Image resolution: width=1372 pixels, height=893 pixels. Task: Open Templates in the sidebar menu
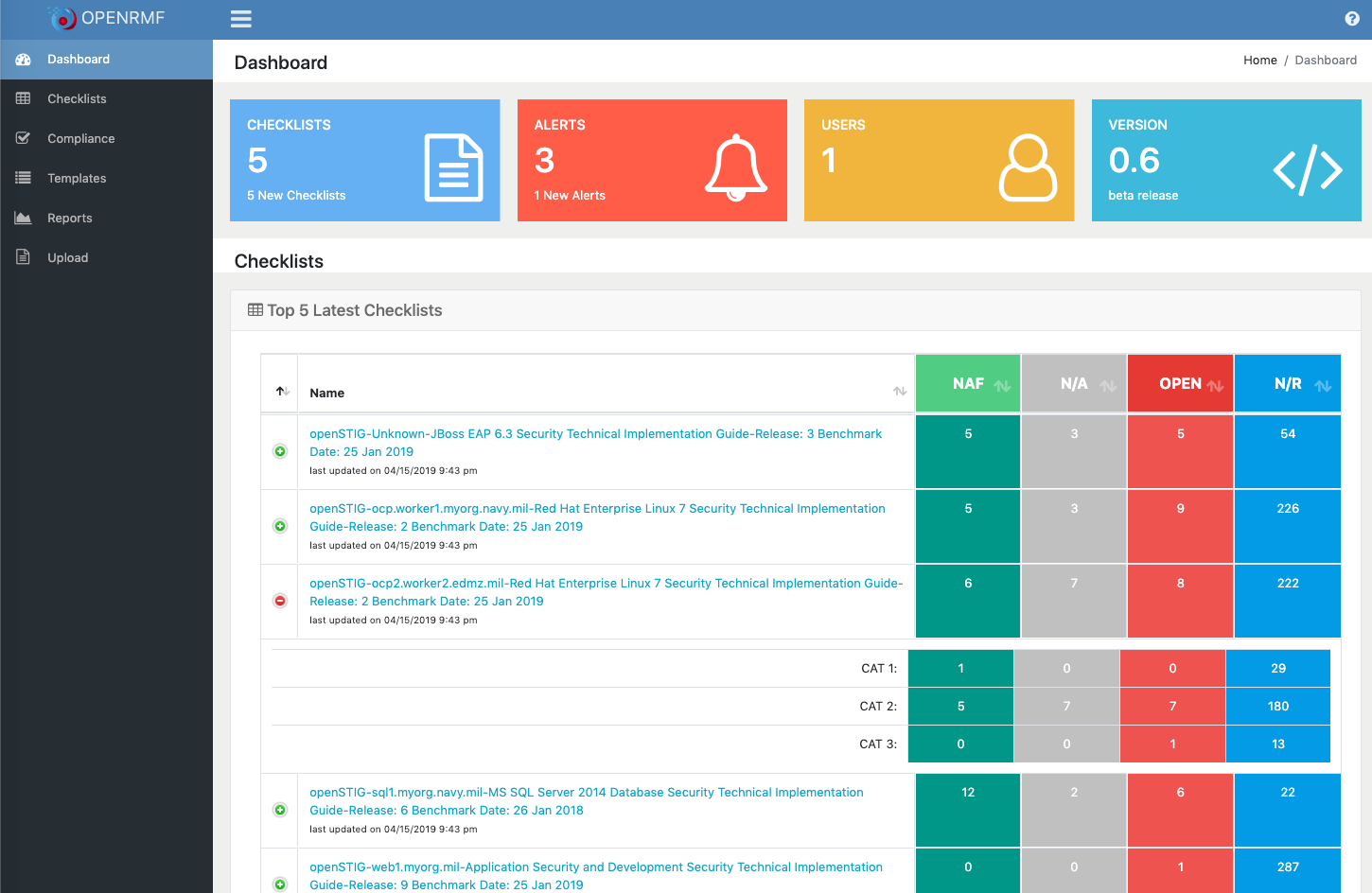106,178
